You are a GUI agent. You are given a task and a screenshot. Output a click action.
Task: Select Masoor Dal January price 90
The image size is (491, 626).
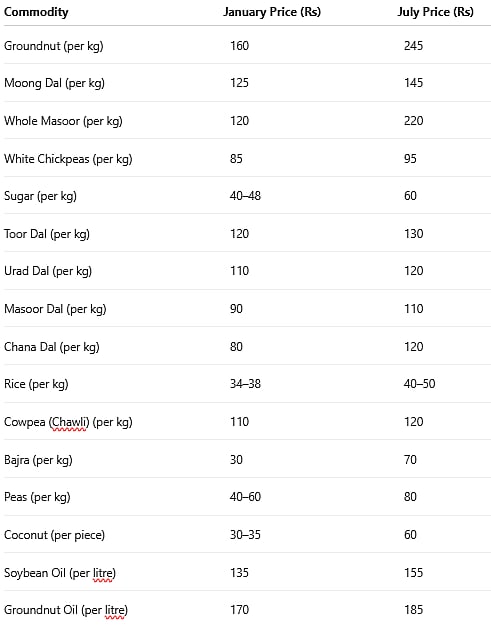236,309
